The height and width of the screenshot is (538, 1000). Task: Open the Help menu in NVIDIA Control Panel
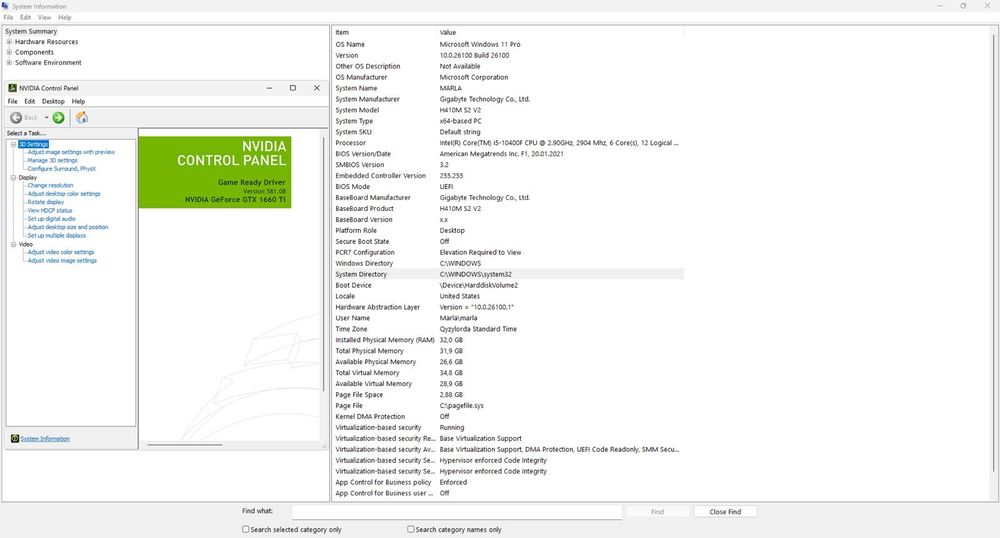[x=78, y=101]
